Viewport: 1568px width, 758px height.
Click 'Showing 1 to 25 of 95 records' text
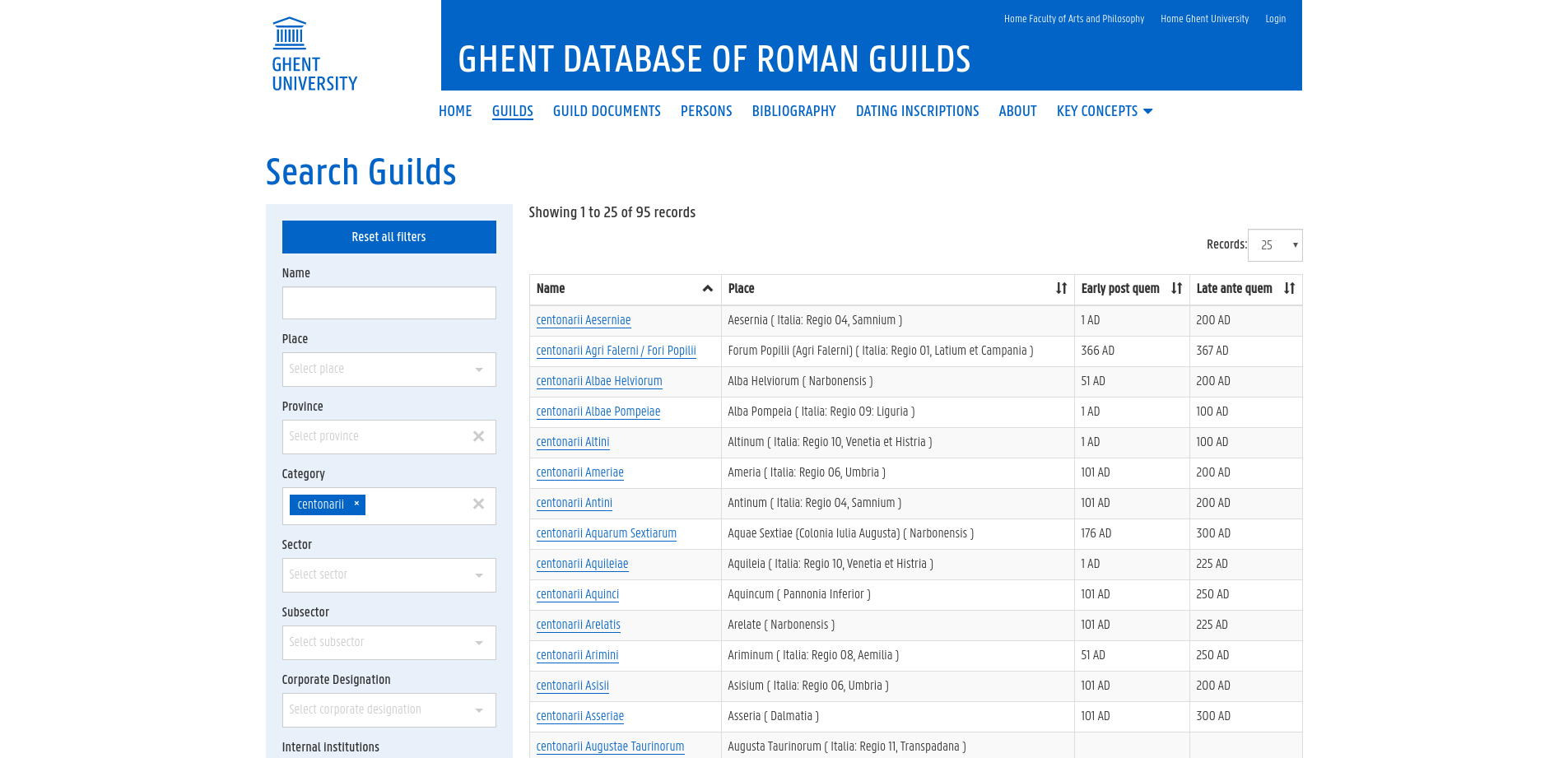click(612, 213)
